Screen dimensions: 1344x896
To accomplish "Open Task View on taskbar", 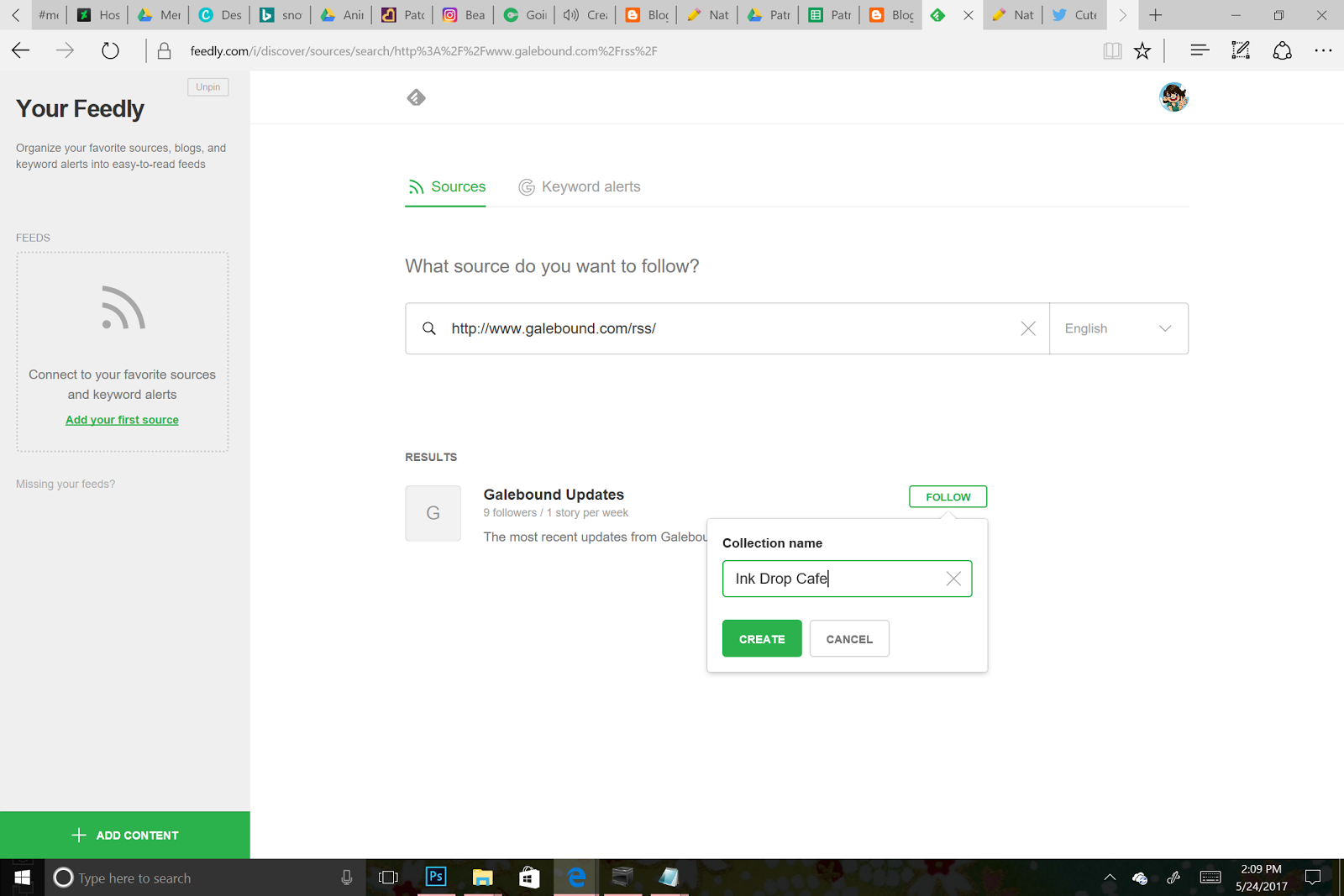I will click(388, 878).
